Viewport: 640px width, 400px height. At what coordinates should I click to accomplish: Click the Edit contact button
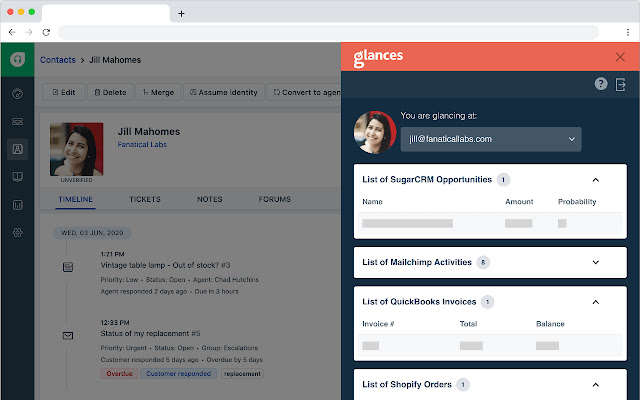click(64, 92)
